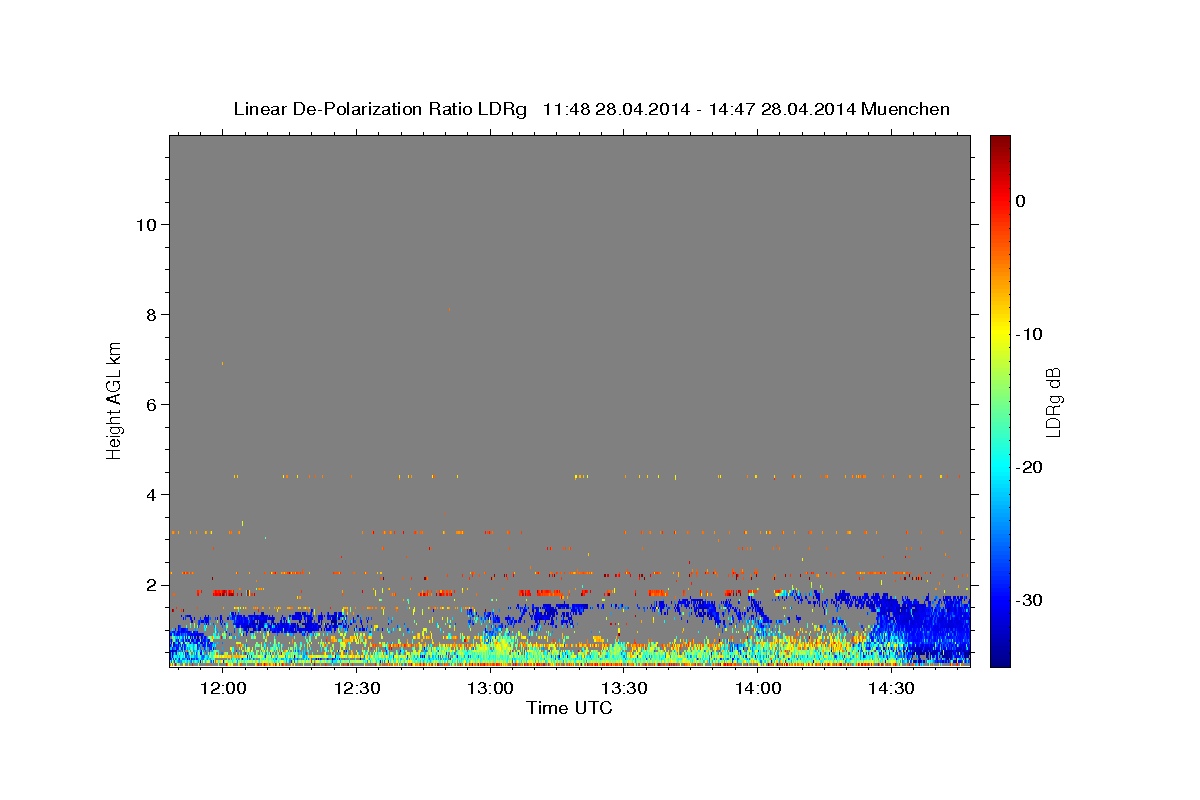Click the '12:00' time tick label
The width and height of the screenshot is (1200, 800).
pos(223,688)
